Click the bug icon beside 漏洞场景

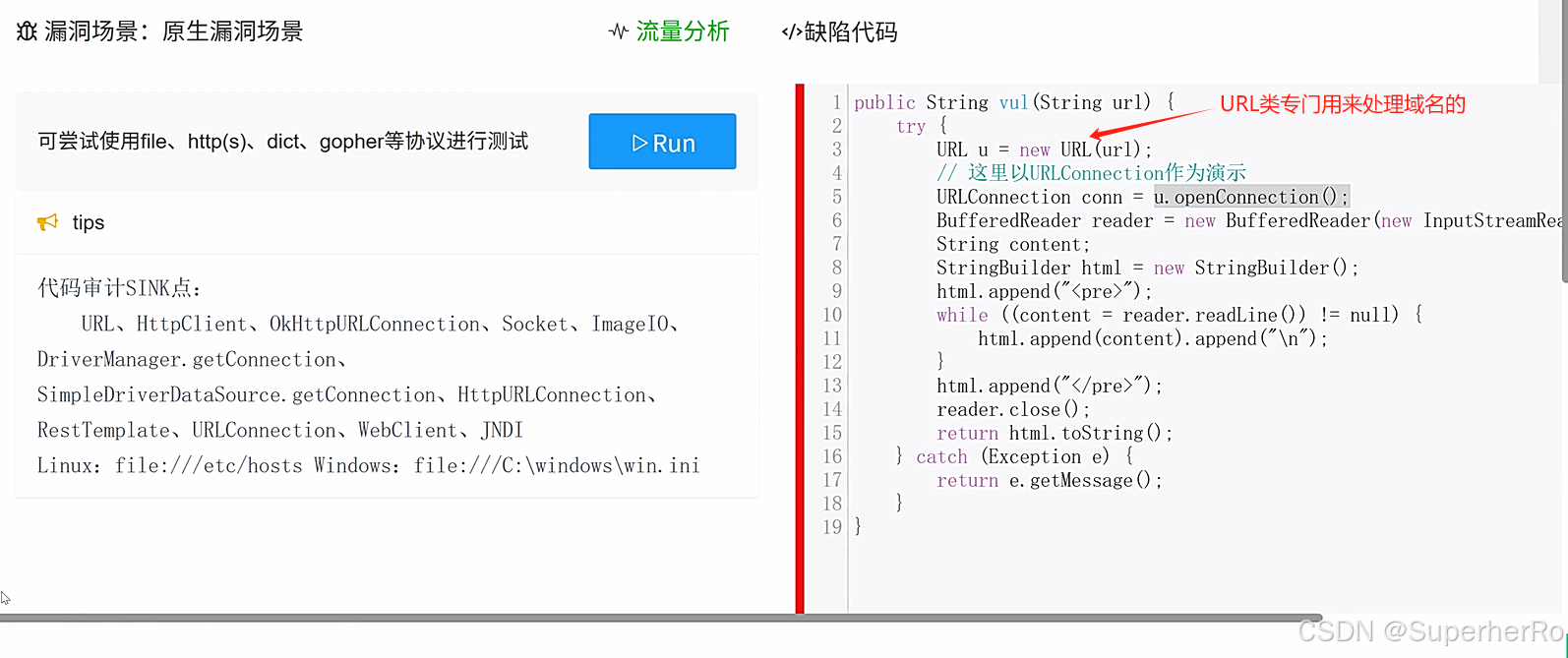pos(27,31)
